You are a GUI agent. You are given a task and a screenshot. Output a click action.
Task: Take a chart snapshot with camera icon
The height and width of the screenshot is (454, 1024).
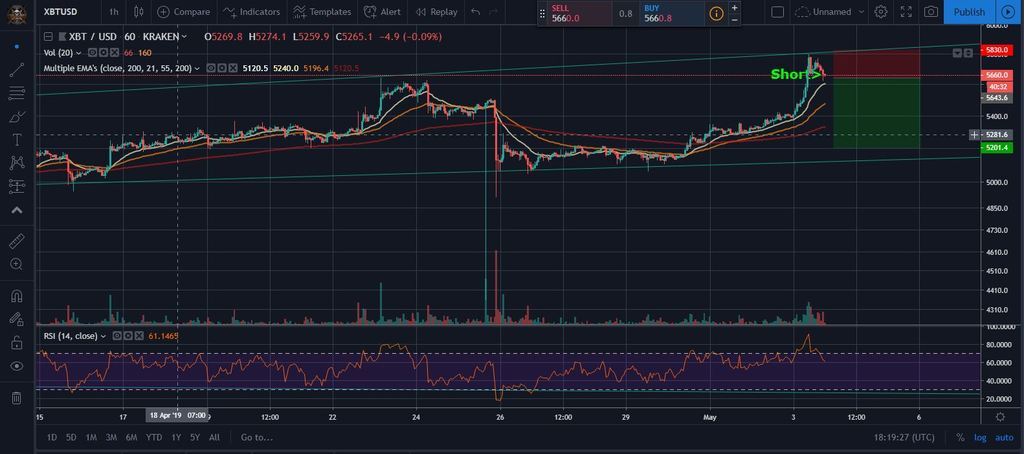[x=931, y=12]
